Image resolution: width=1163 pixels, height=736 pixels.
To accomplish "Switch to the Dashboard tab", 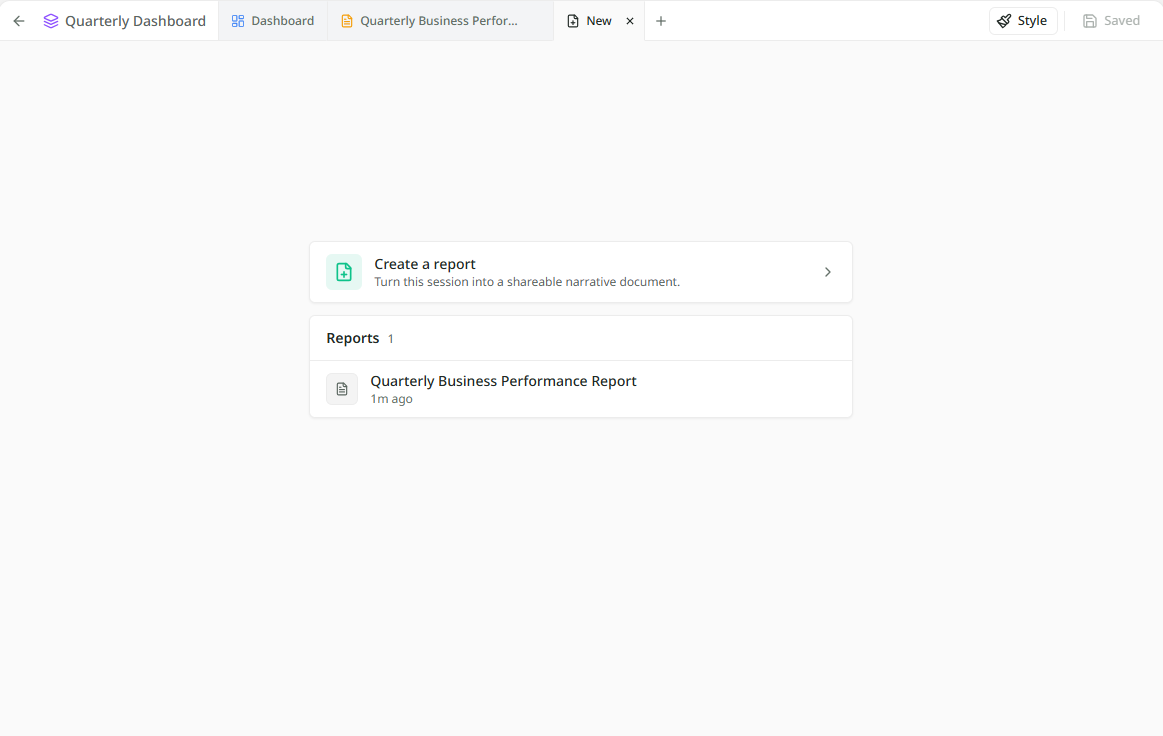I will click(x=273, y=21).
